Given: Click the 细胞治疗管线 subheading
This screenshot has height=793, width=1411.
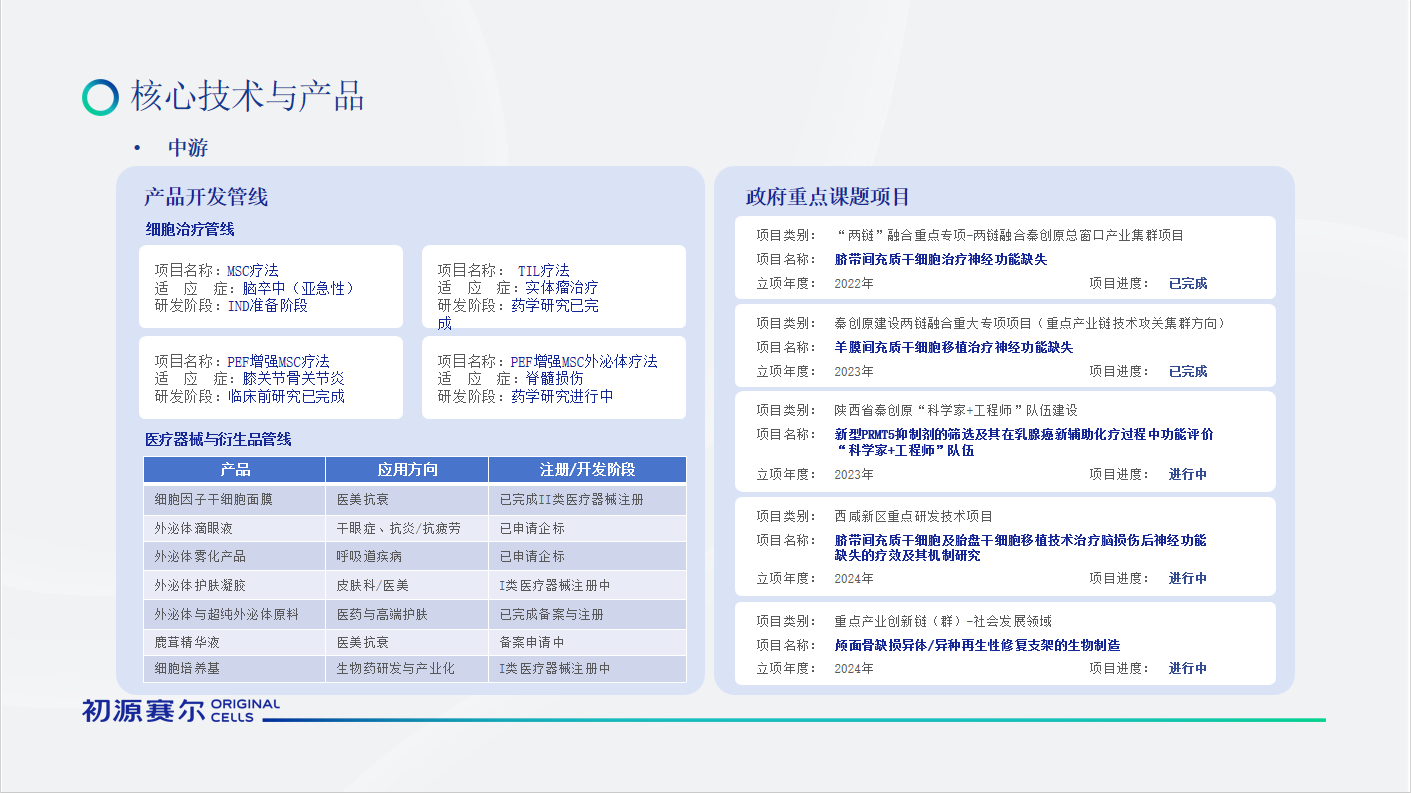Looking at the screenshot, I should point(190,229).
